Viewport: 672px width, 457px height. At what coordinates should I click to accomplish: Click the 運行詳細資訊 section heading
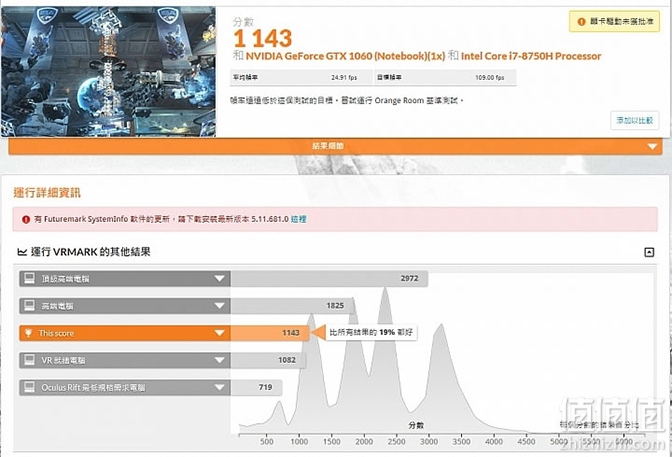(x=47, y=193)
